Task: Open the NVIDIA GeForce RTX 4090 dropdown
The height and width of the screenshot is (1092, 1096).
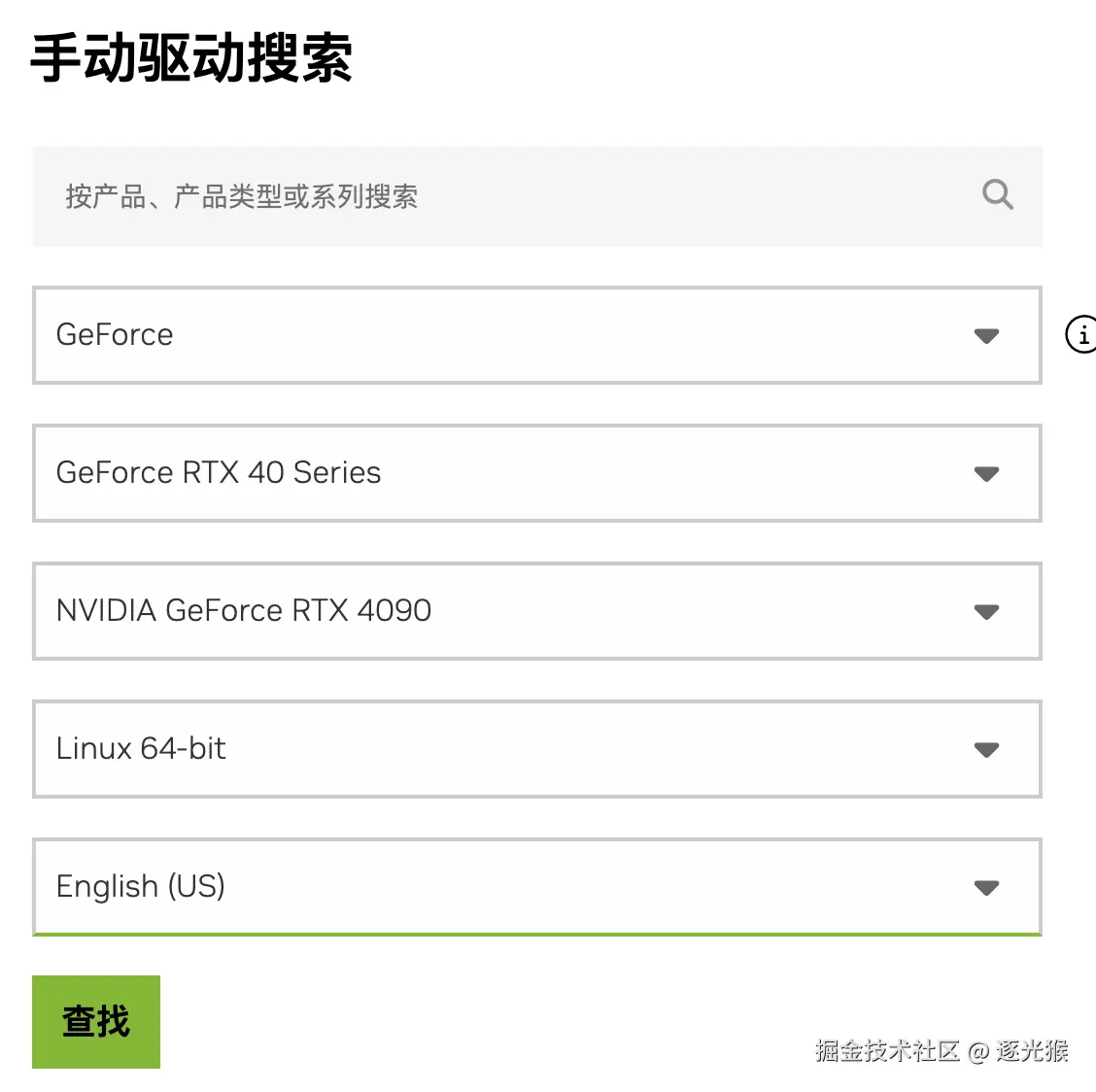Action: tap(536, 611)
